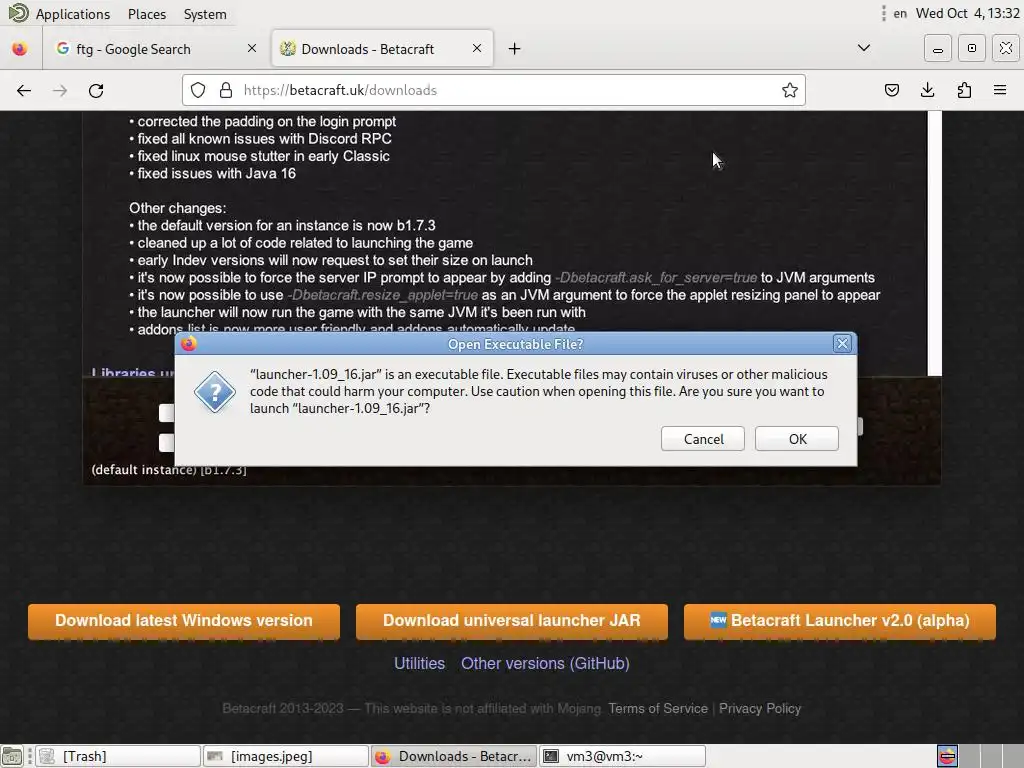Follow the Utilities link
This screenshot has width=1024, height=768.
pos(419,664)
